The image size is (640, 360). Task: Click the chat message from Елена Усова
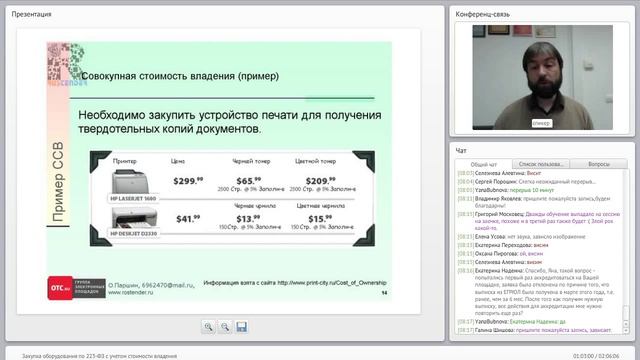(522, 237)
